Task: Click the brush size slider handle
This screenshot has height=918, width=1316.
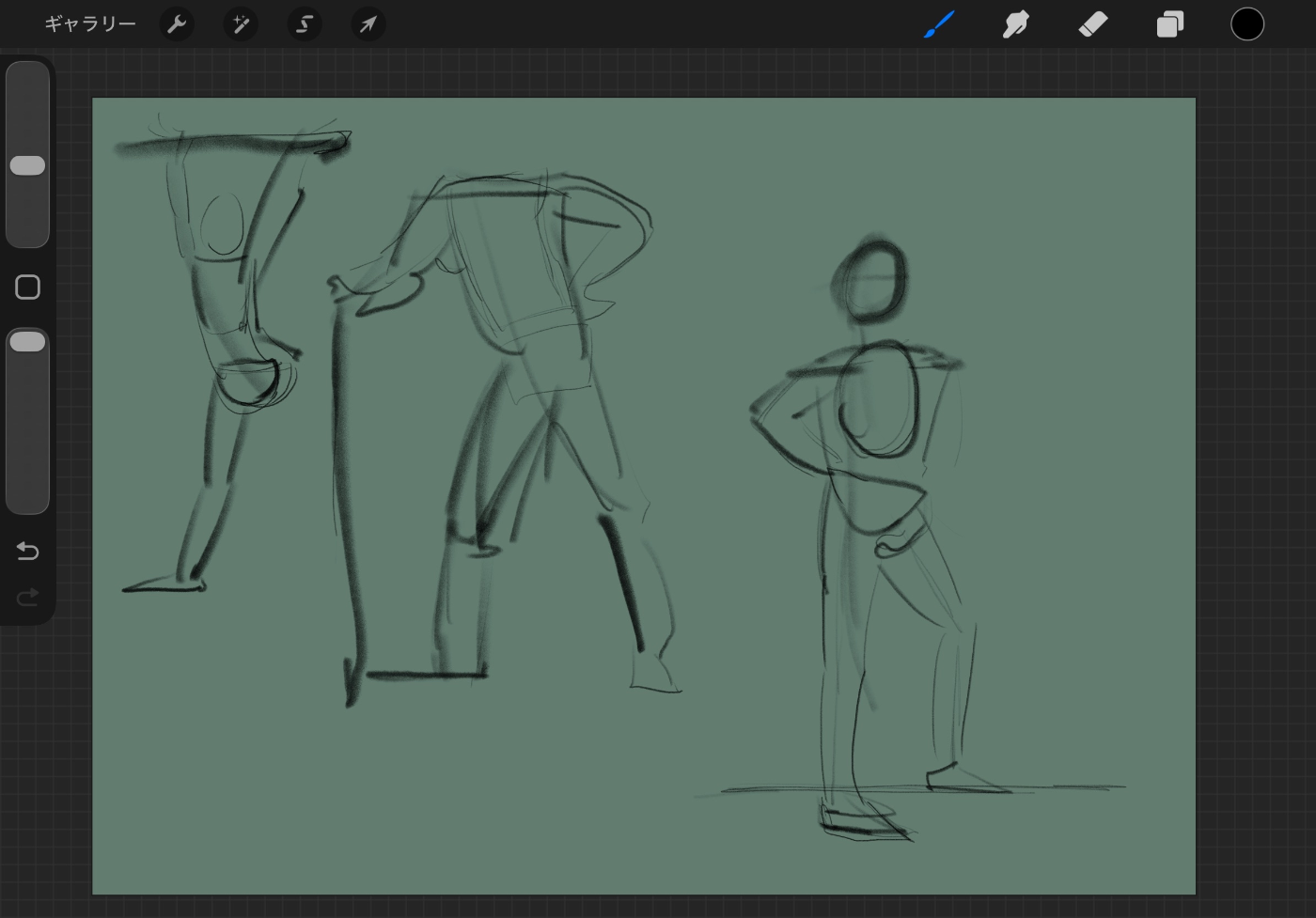Action: [x=27, y=165]
